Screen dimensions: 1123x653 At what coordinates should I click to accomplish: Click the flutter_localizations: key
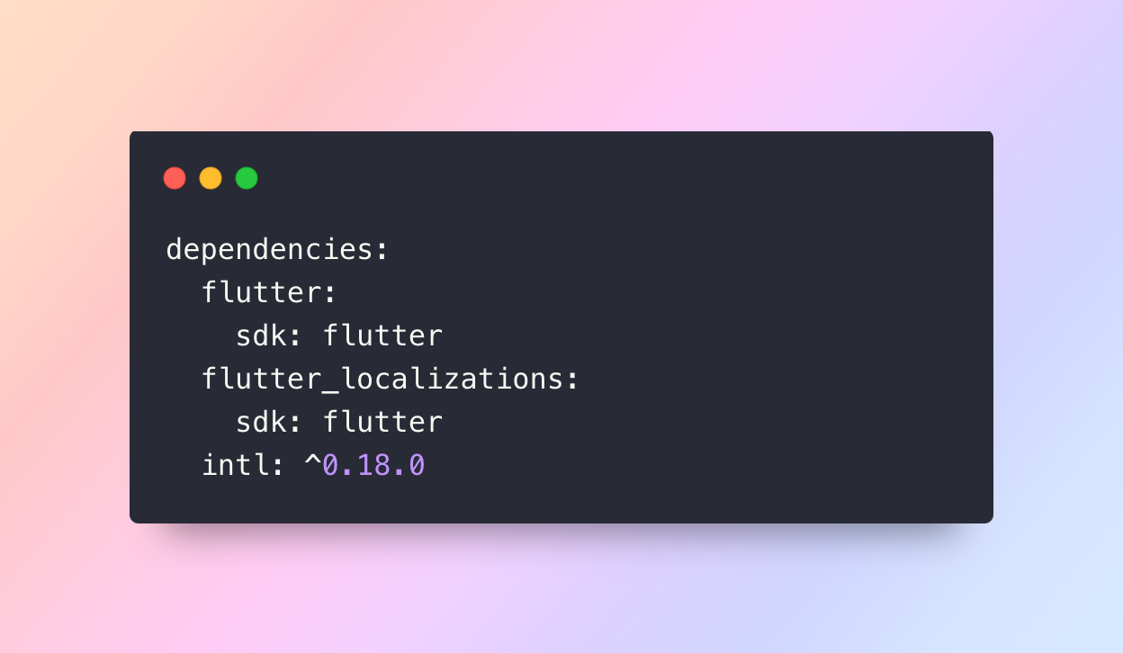point(390,379)
